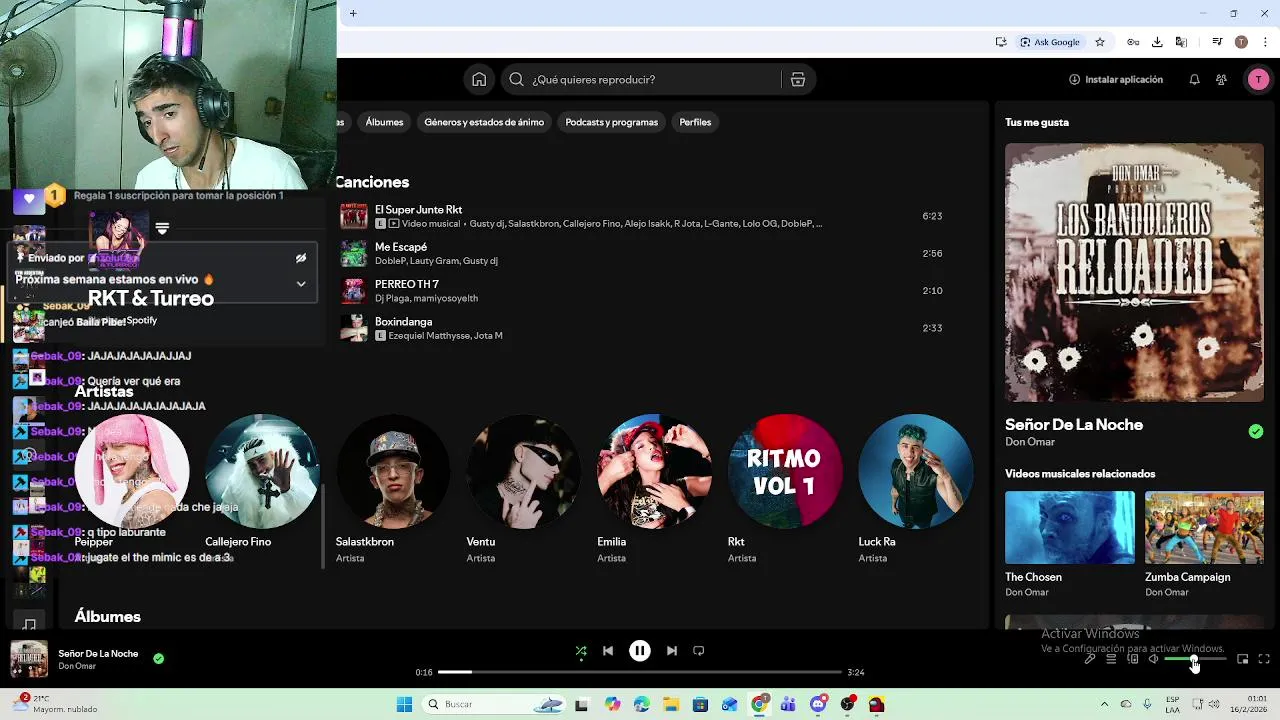Toggle the liked checkmark next to Señor De La Noche title in side panel
The width and height of the screenshot is (1280, 720).
click(x=1256, y=432)
